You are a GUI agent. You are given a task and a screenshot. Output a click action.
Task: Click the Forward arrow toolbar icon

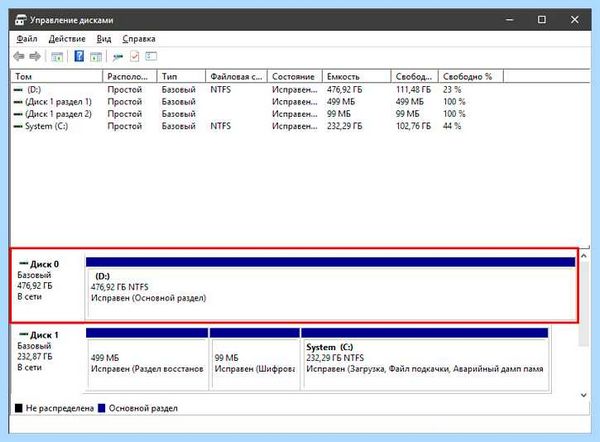tap(35, 57)
